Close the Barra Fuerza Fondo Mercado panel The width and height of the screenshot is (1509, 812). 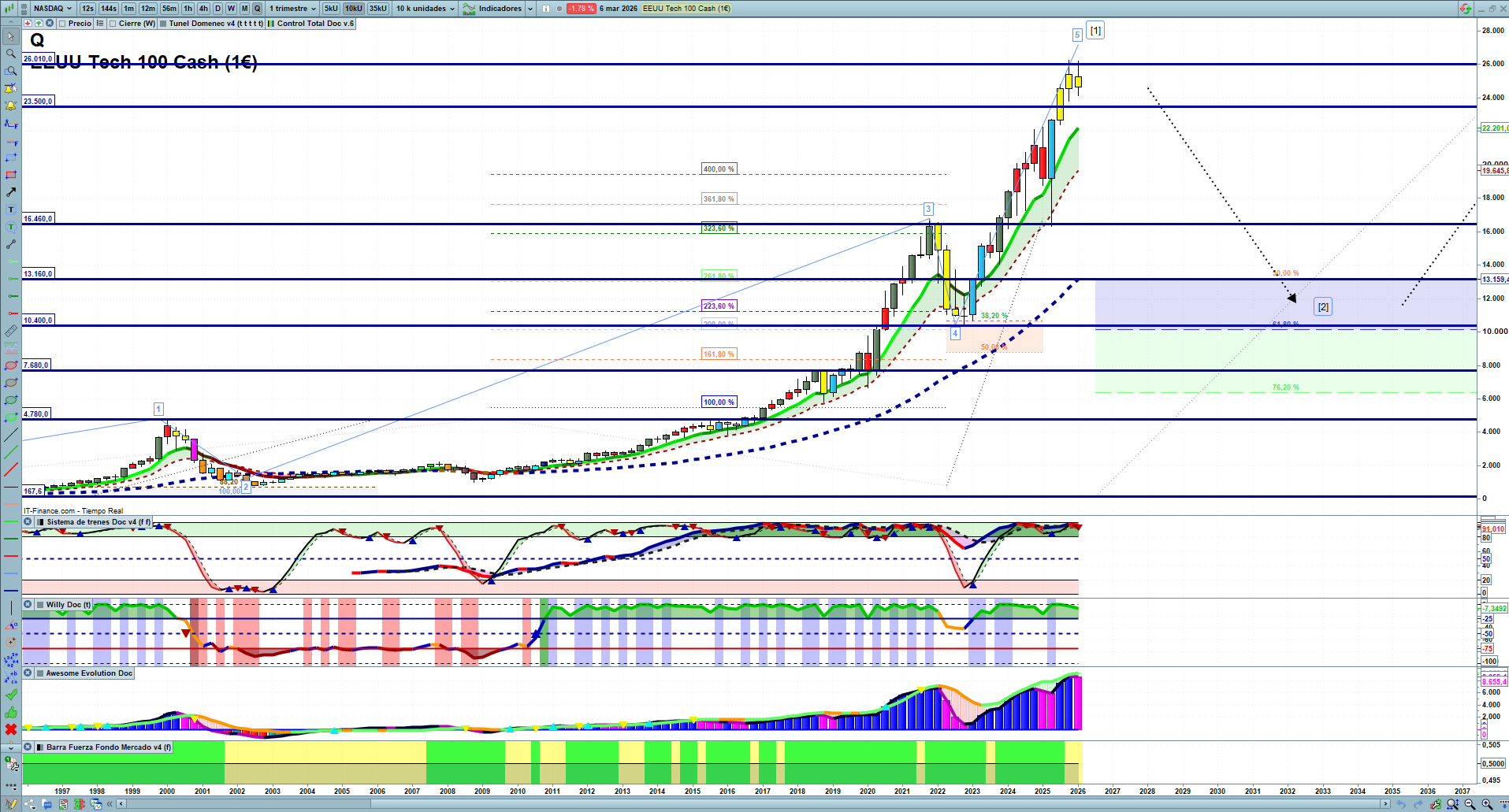28,747
